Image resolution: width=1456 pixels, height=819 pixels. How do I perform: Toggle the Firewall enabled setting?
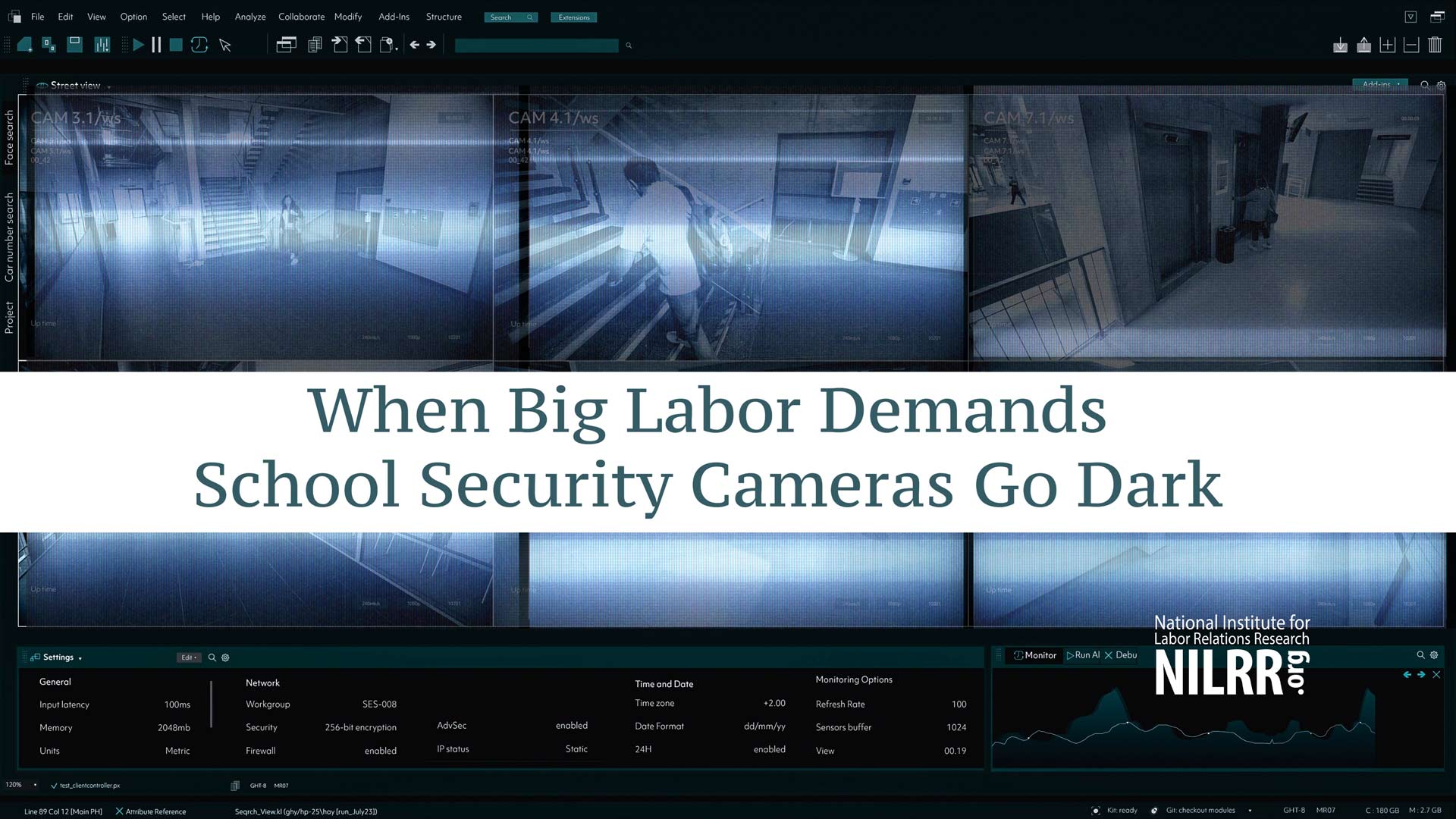381,750
